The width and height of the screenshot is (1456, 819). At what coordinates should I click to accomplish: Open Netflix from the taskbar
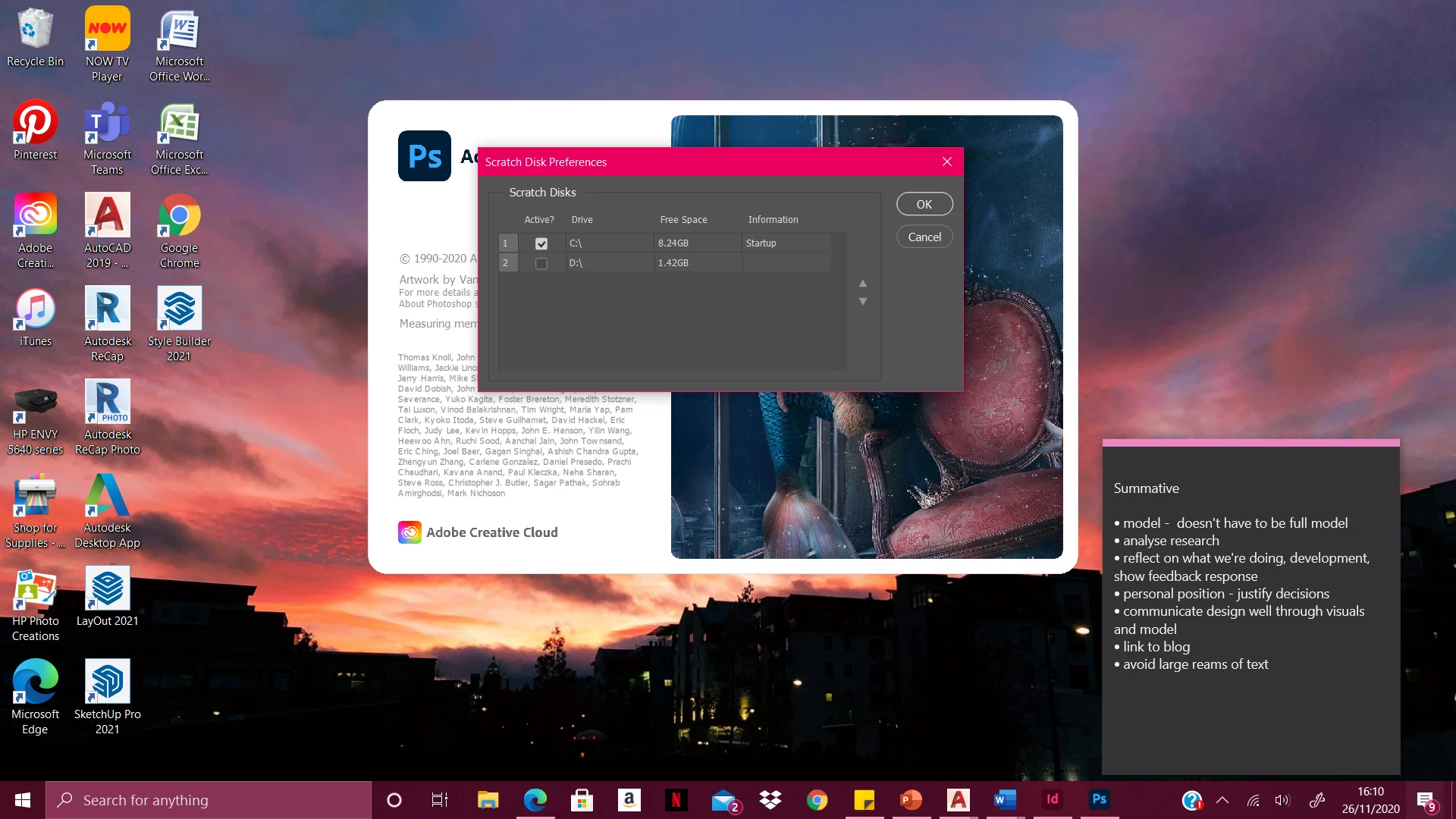[x=676, y=799]
